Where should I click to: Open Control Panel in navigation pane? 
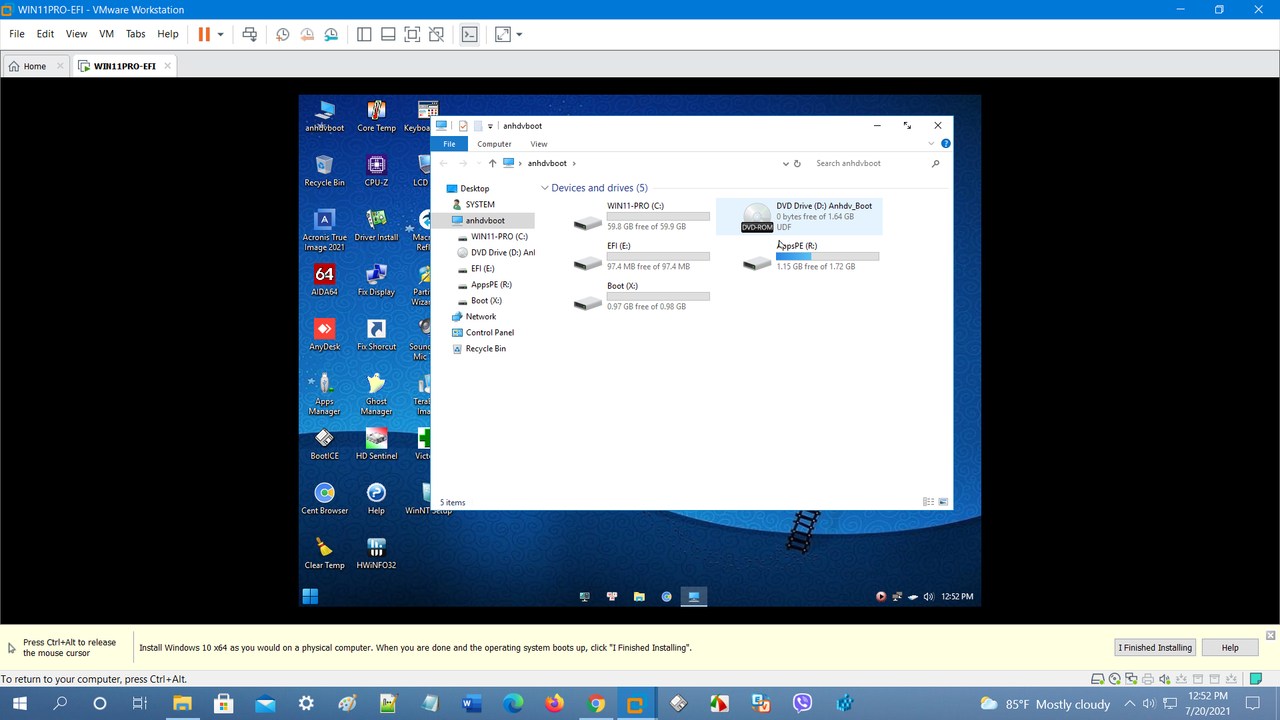click(x=489, y=332)
